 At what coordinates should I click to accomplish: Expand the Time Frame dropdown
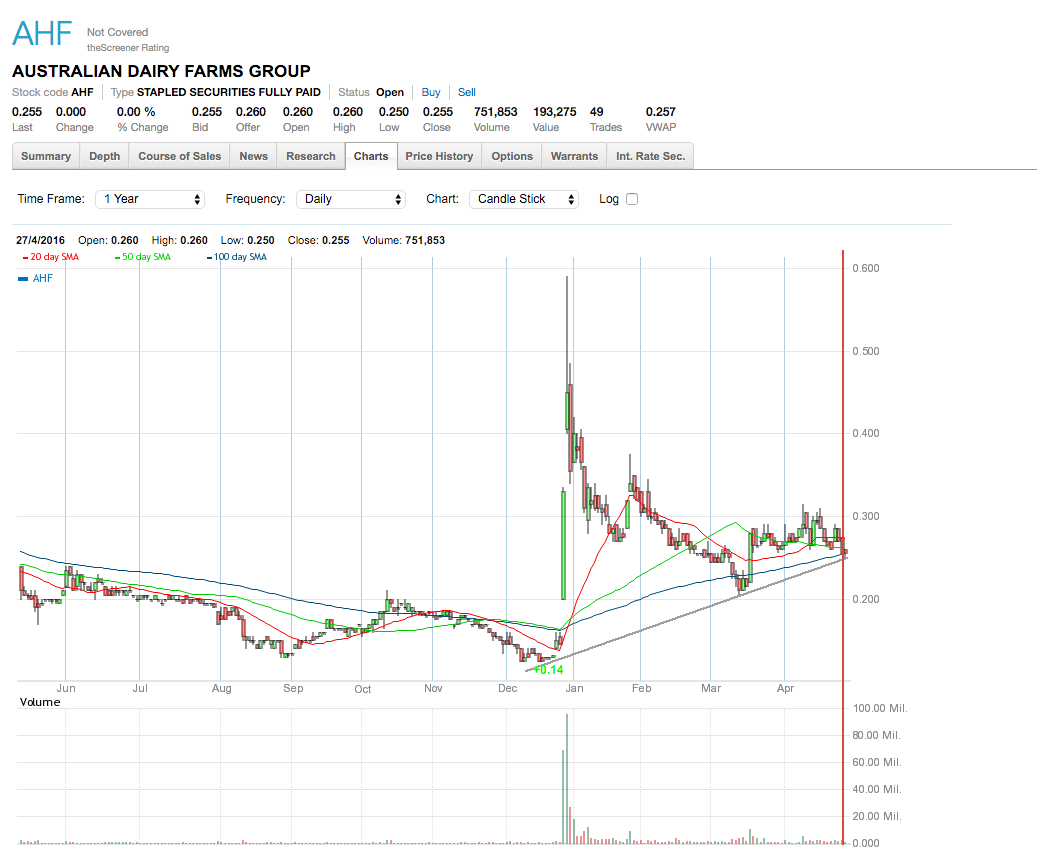pyautogui.click(x=150, y=199)
